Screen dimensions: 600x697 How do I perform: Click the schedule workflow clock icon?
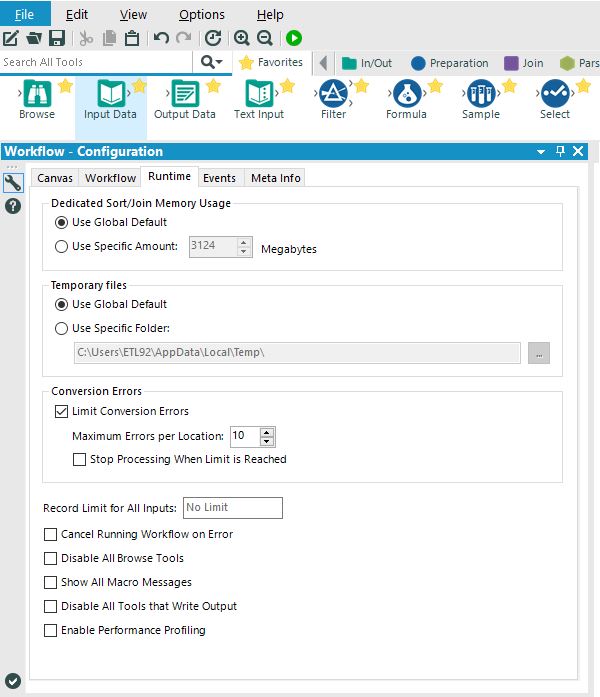pyautogui.click(x=213, y=38)
